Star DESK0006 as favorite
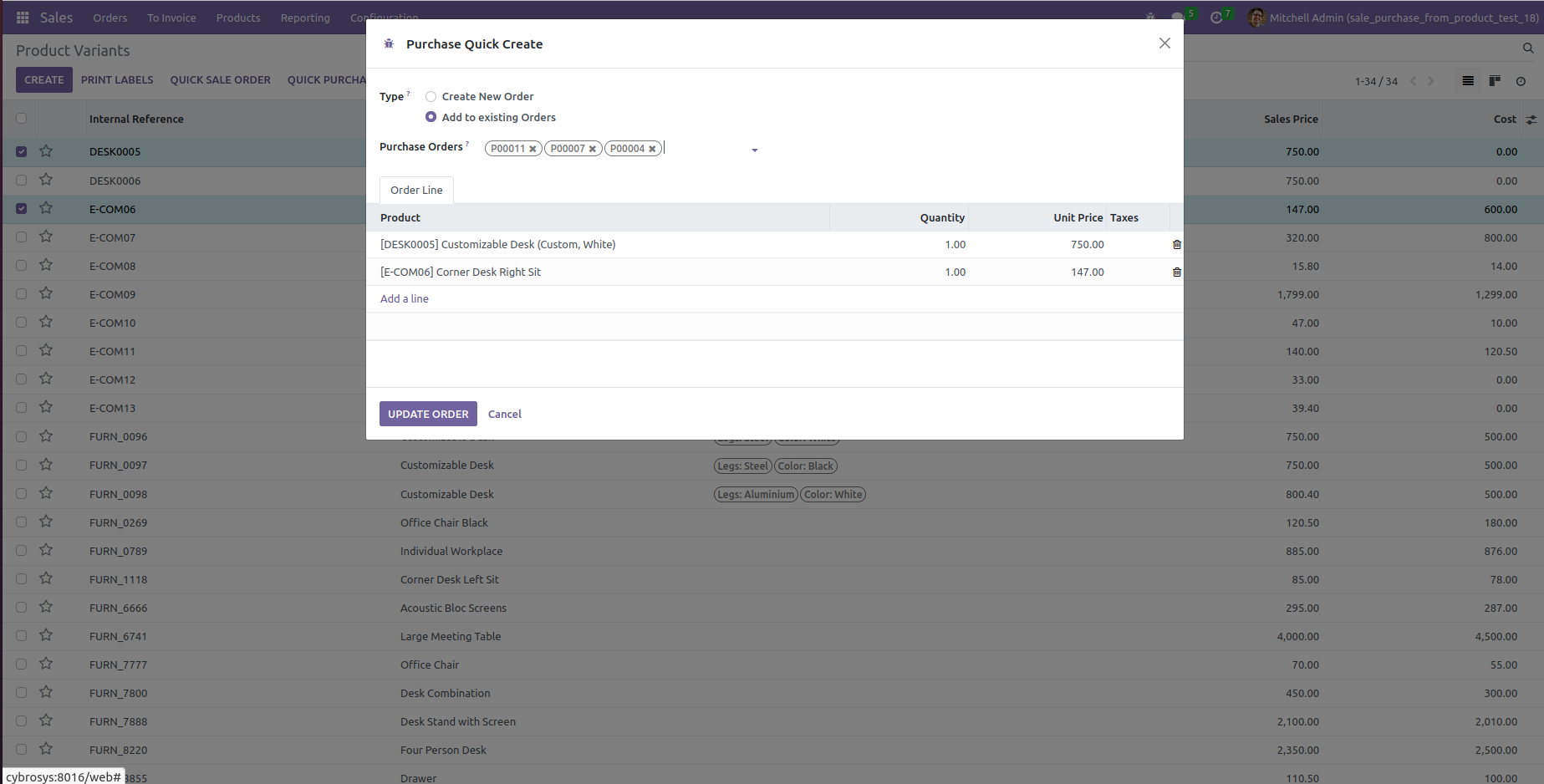 (46, 180)
